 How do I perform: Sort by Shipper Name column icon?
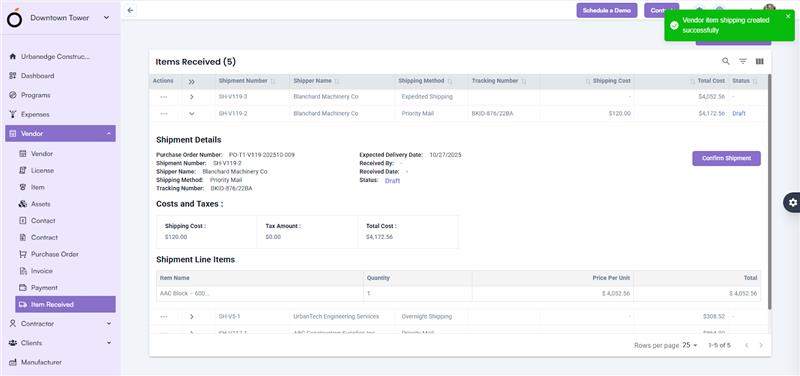[337, 82]
